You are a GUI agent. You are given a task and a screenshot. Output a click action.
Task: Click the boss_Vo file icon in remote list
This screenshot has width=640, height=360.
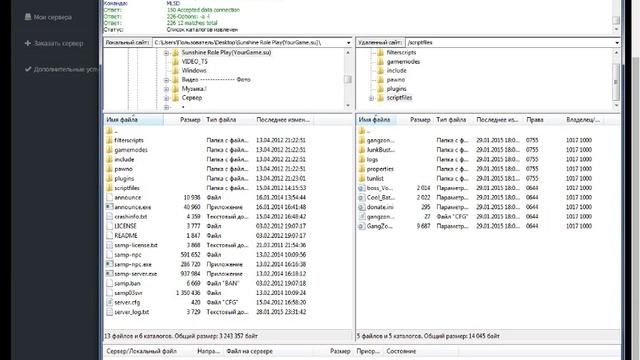[362, 188]
